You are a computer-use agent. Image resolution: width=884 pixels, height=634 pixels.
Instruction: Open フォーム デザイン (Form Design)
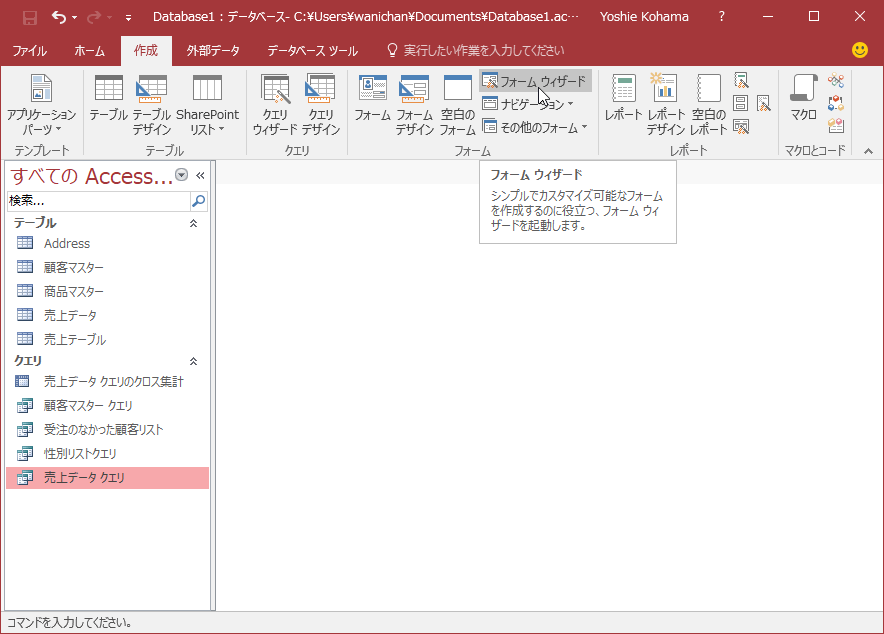click(x=414, y=105)
